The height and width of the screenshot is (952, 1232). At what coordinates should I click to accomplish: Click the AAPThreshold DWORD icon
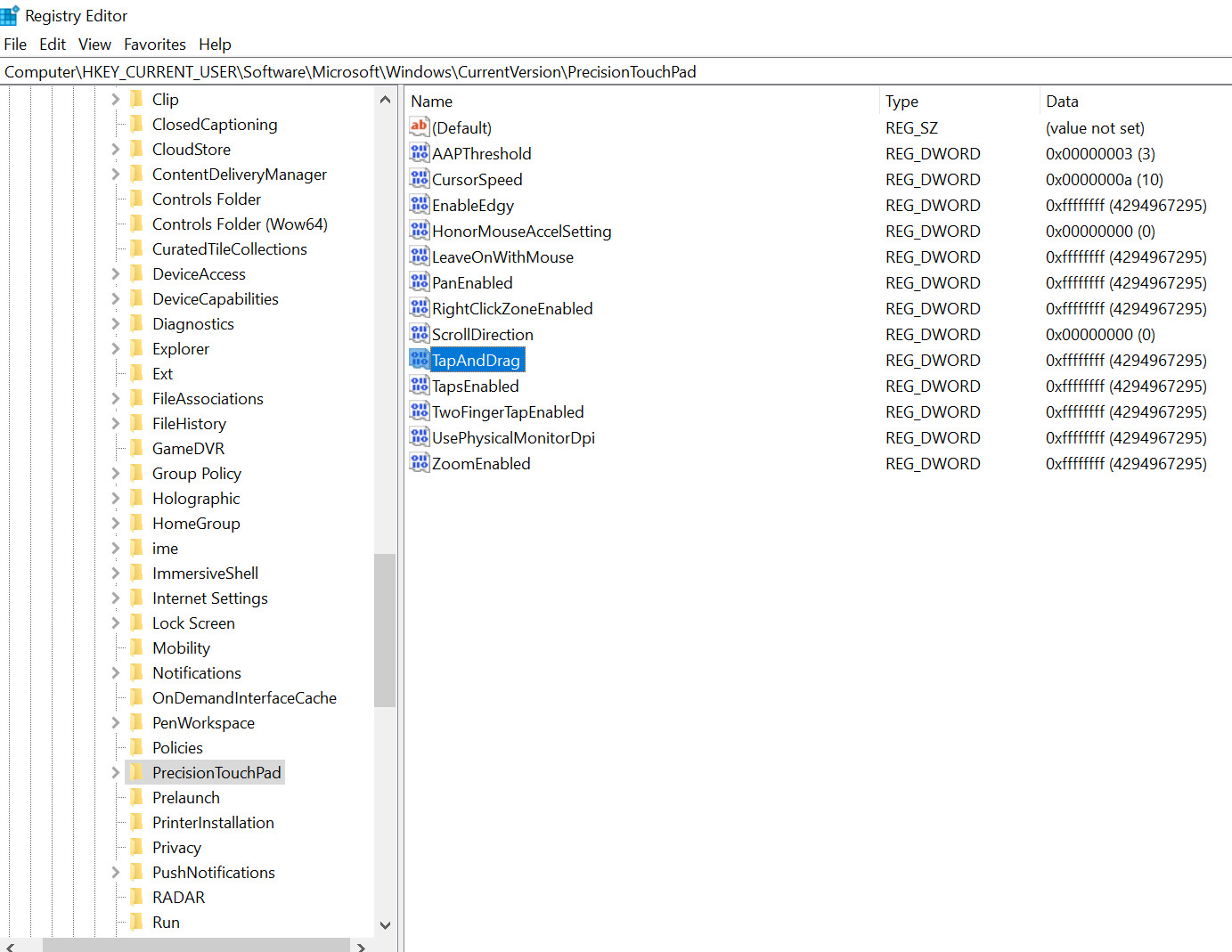(x=420, y=153)
